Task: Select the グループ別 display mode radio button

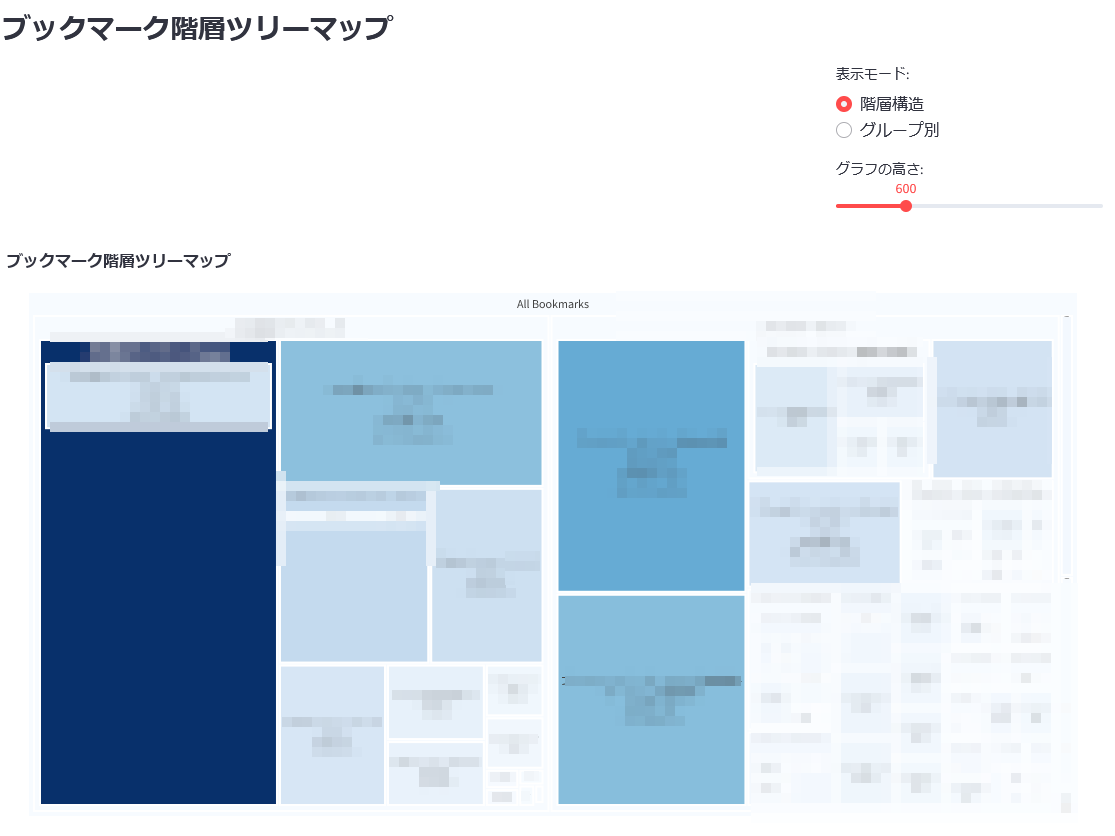Action: click(x=844, y=130)
